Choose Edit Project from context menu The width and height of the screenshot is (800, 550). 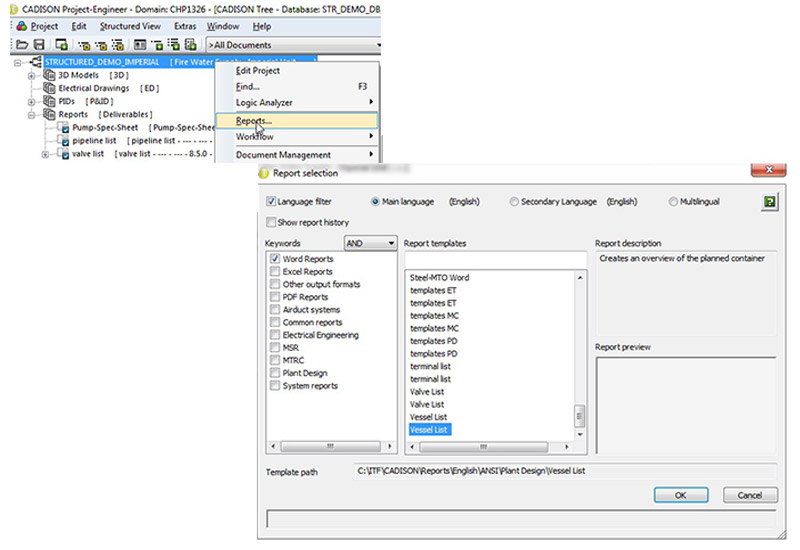[297, 70]
